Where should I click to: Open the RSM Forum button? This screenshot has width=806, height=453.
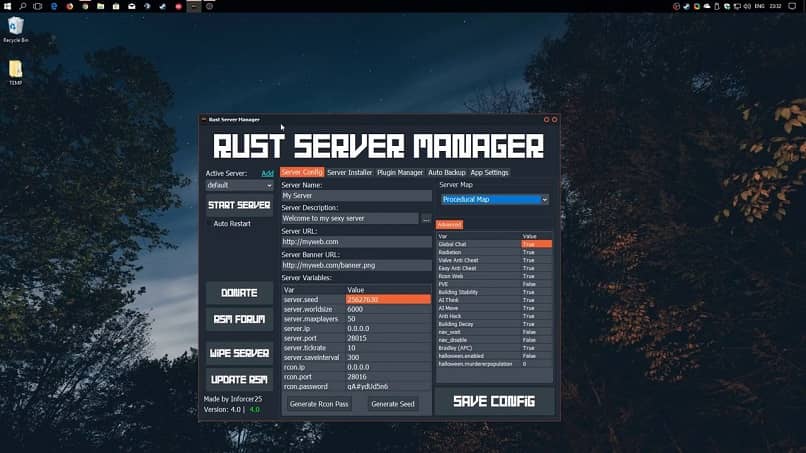coord(239,319)
